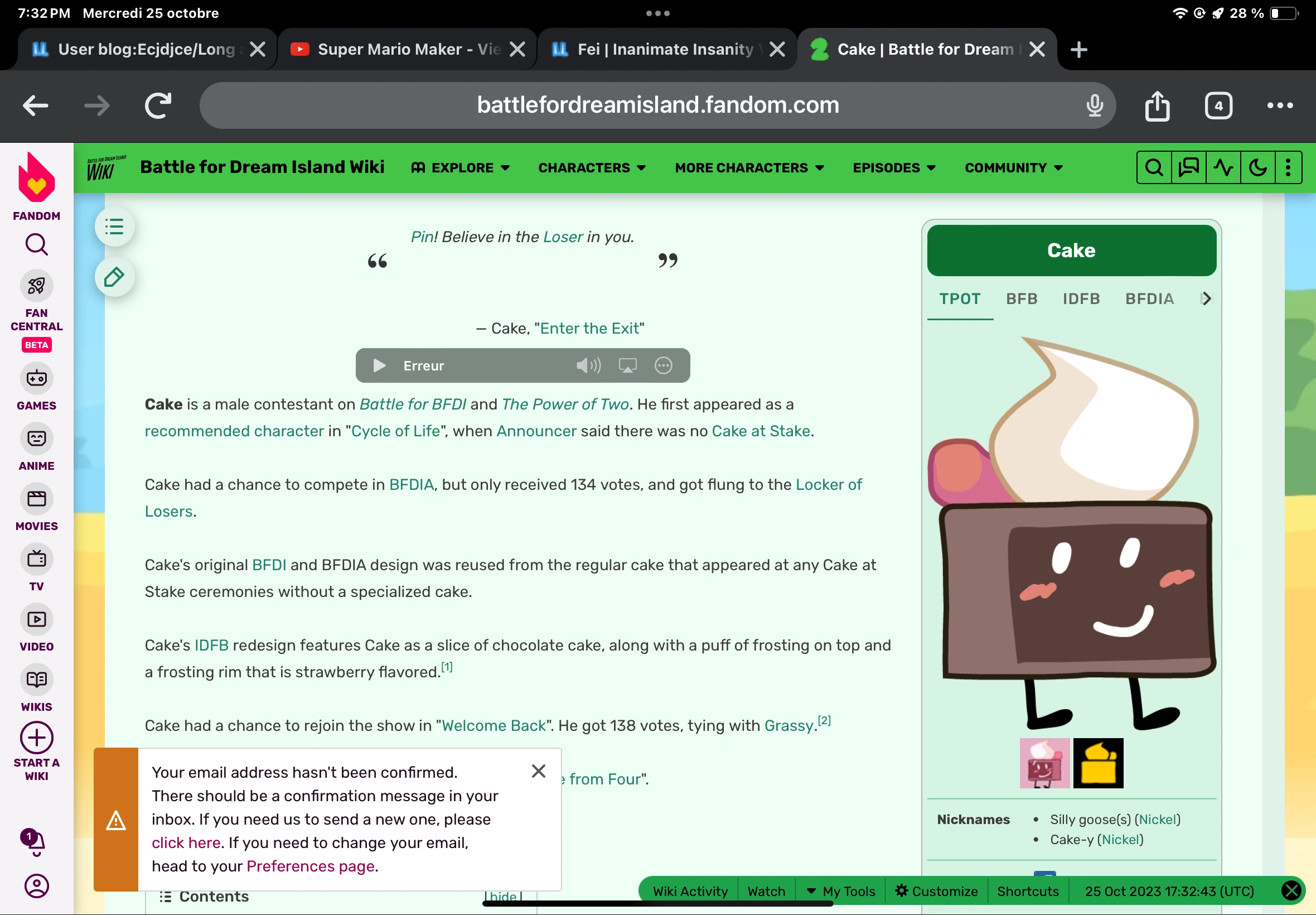Select the edit pencil tool
The image size is (1316, 915).
click(x=114, y=277)
